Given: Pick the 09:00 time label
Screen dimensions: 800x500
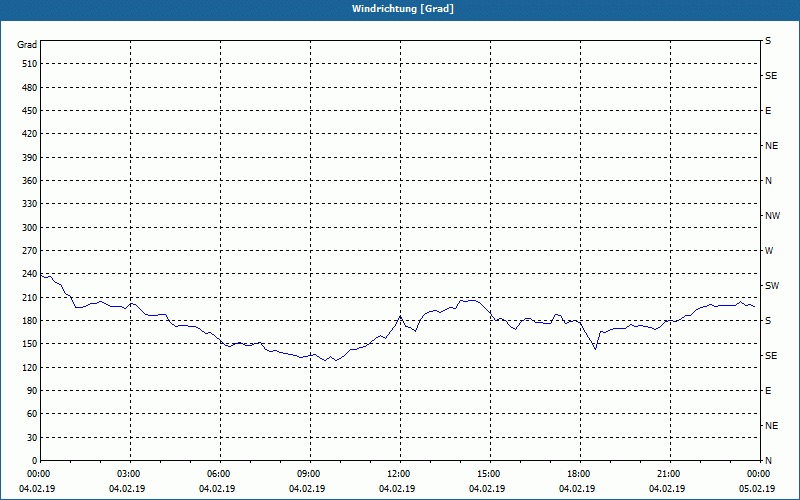Looking at the screenshot, I should [307, 473].
